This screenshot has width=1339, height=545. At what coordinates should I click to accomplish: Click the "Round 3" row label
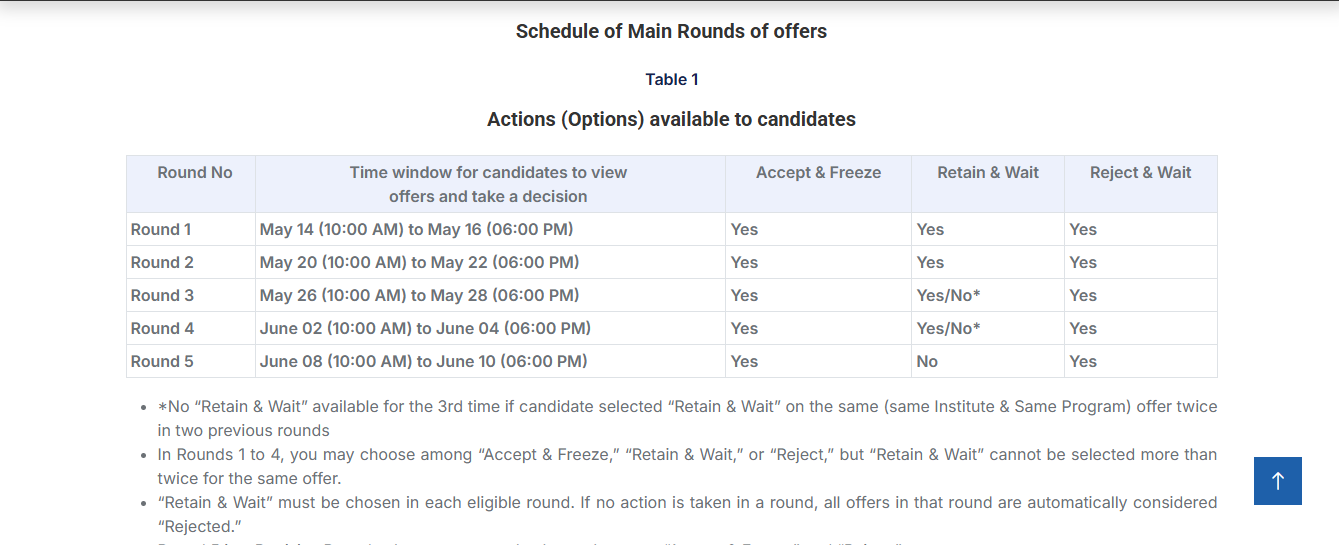click(x=162, y=296)
